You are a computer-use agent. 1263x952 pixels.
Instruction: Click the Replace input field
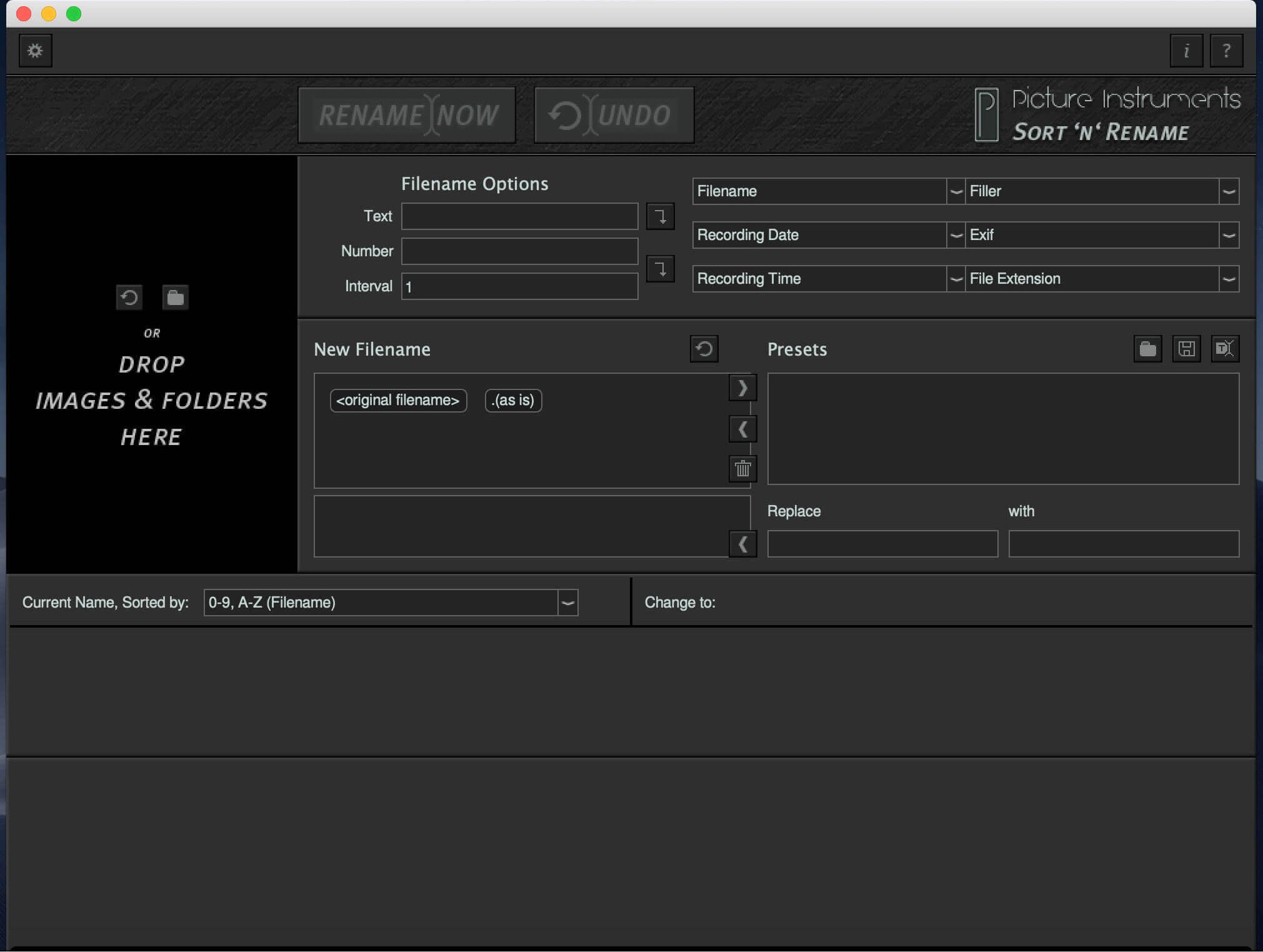pos(882,544)
